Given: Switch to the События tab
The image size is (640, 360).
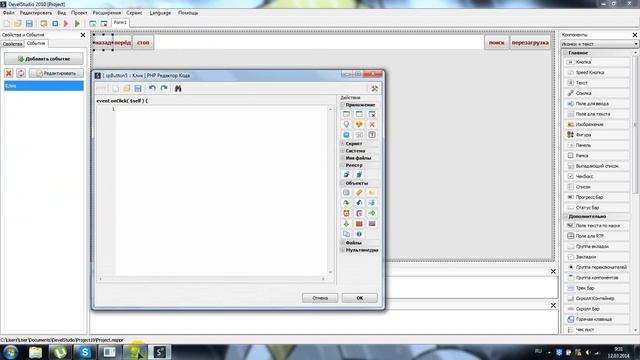Looking at the screenshot, I should click(36, 43).
